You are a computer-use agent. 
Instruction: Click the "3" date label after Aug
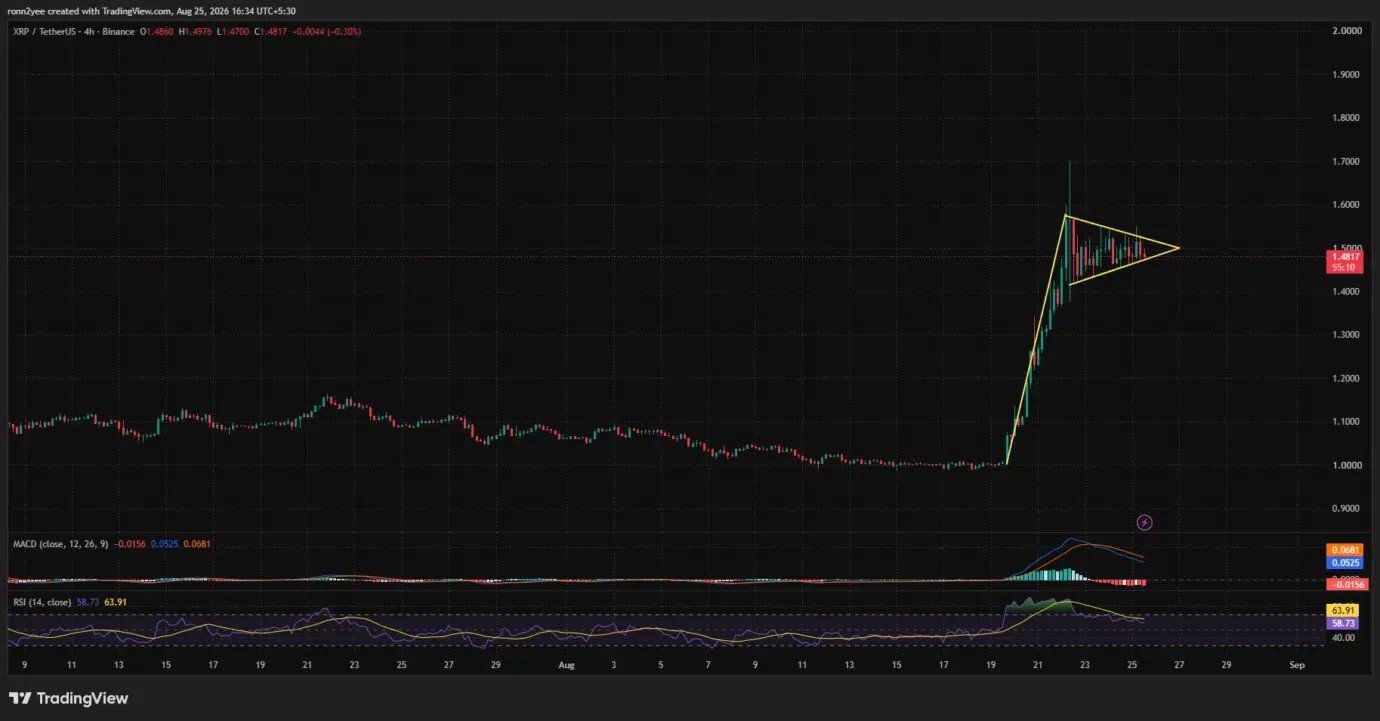(x=614, y=664)
